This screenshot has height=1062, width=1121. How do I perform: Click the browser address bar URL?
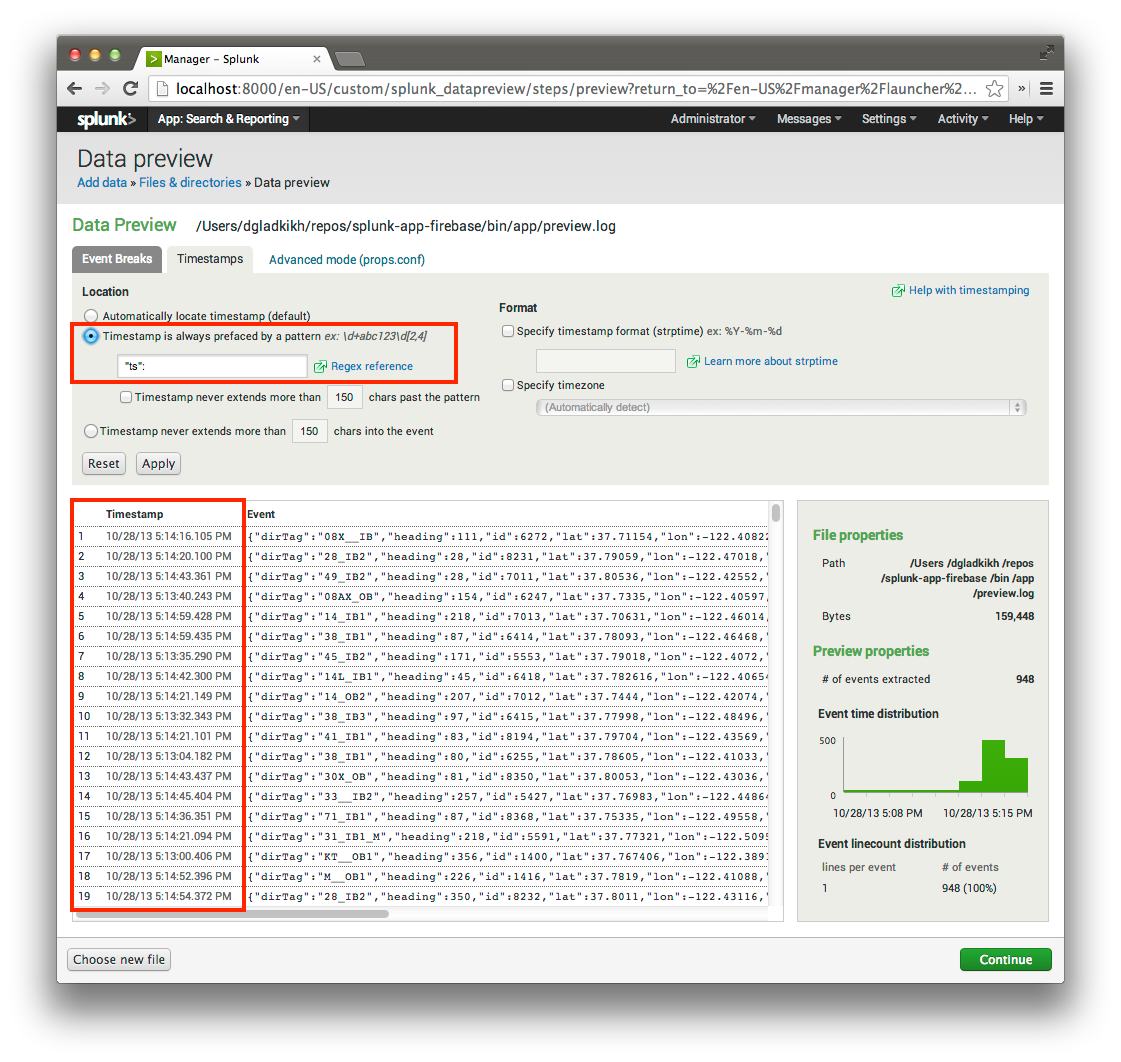(576, 89)
